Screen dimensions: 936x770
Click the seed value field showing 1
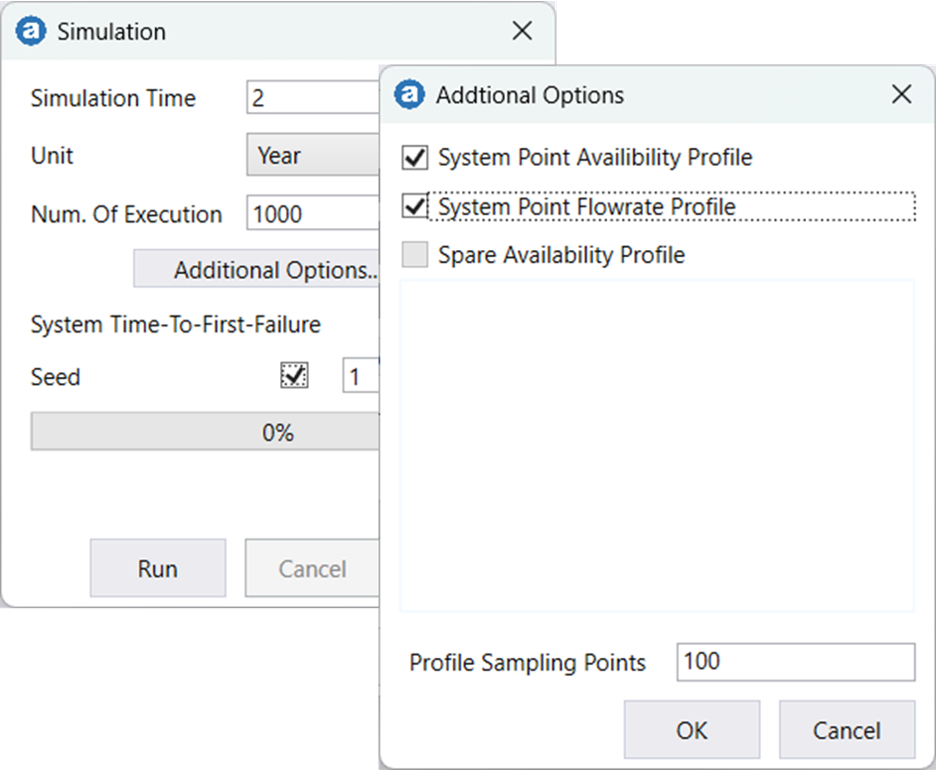pyautogui.click(x=362, y=374)
